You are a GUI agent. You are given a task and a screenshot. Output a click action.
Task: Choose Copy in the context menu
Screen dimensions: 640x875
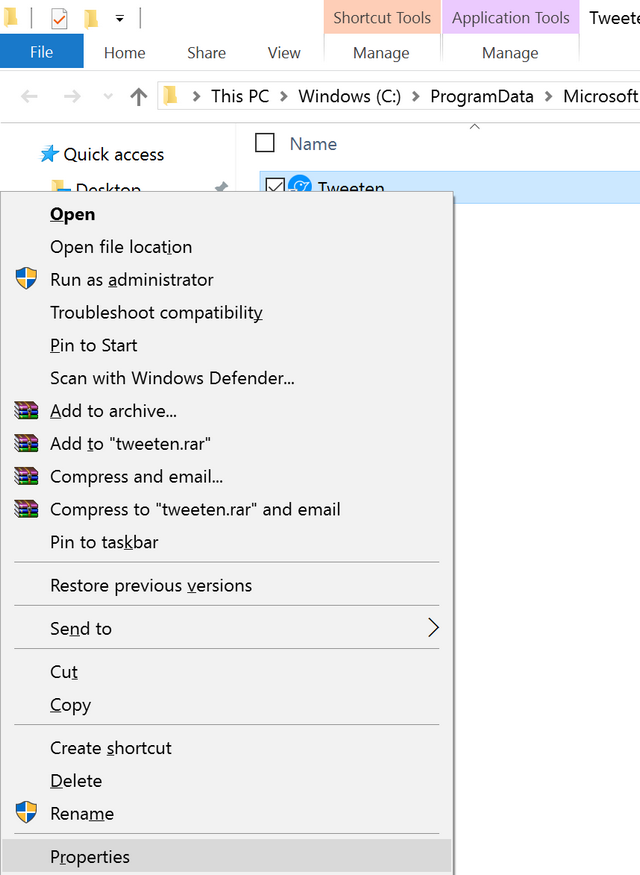click(x=227, y=705)
